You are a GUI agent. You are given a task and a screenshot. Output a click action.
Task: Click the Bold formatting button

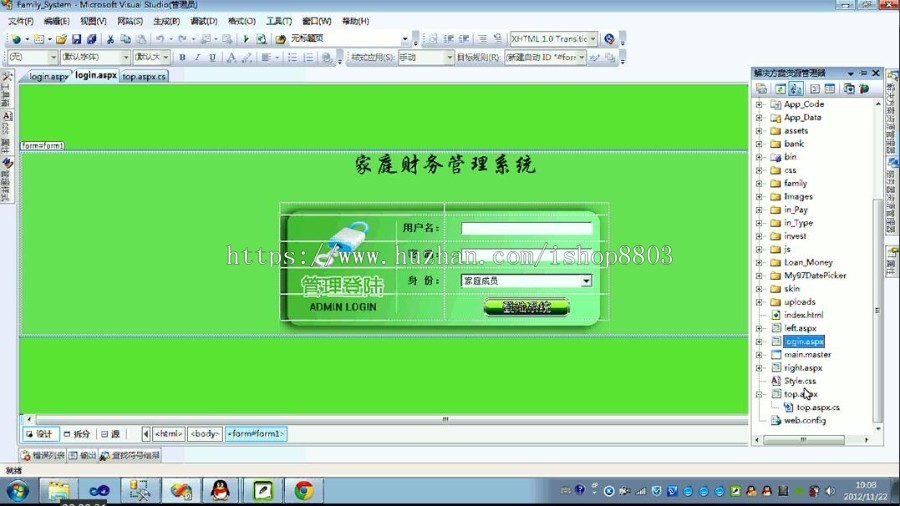182,57
